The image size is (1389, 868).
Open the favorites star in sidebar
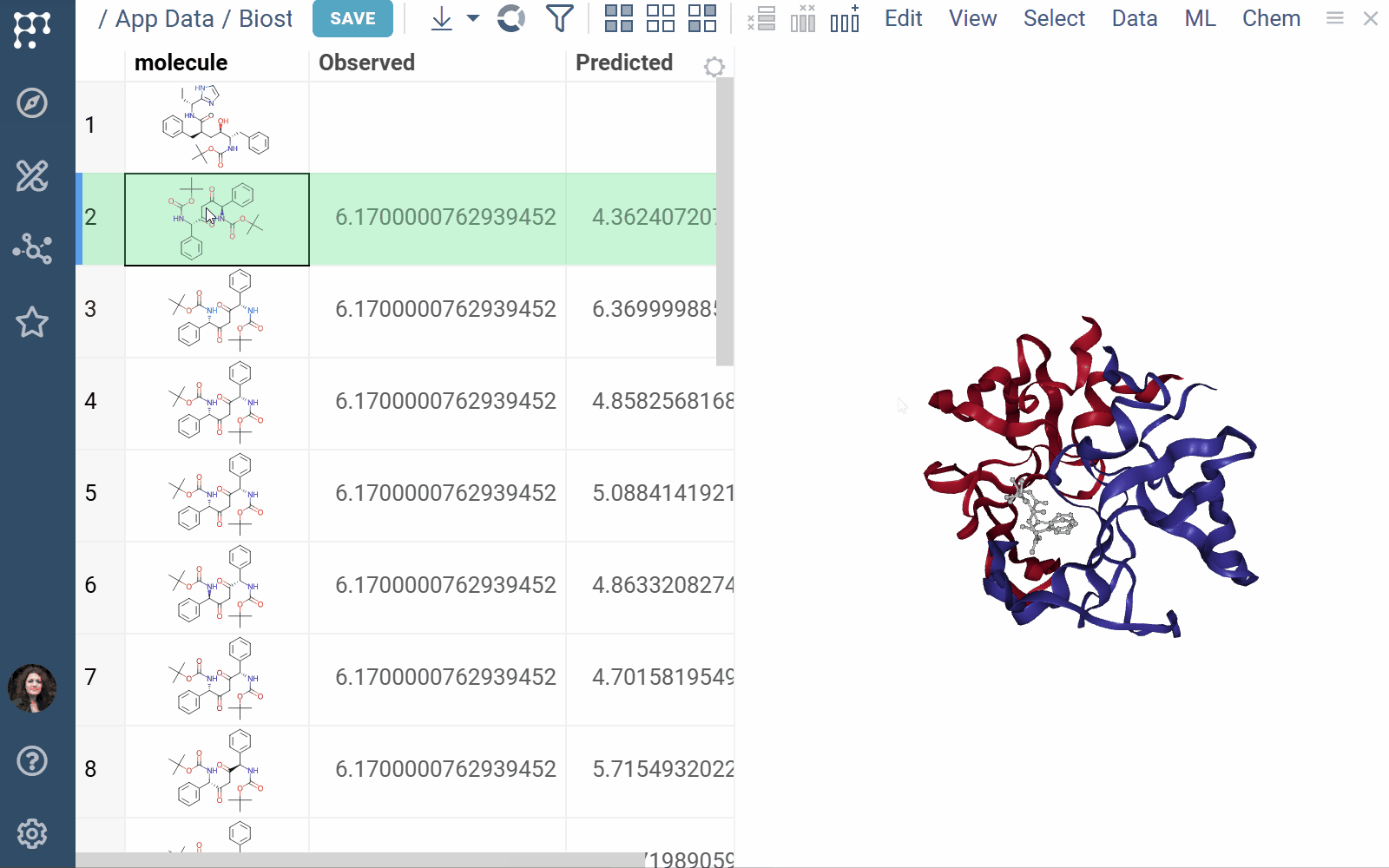click(x=32, y=322)
